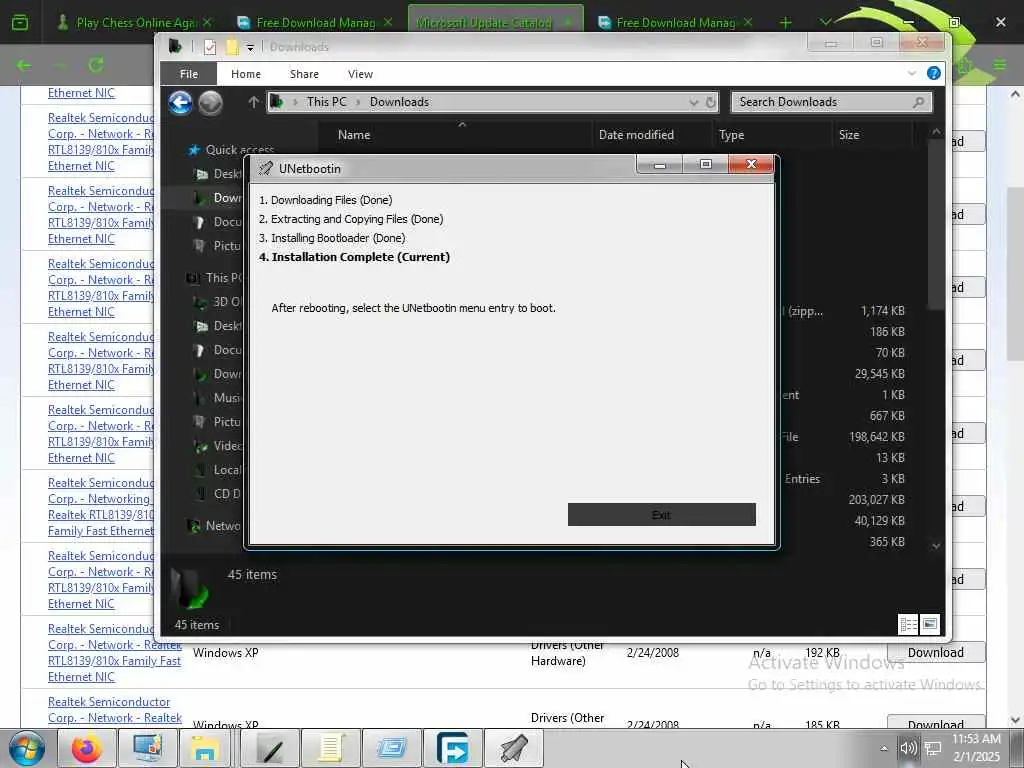Select the file sized 1,174 KB
This screenshot has width=1024, height=768.
coord(882,311)
